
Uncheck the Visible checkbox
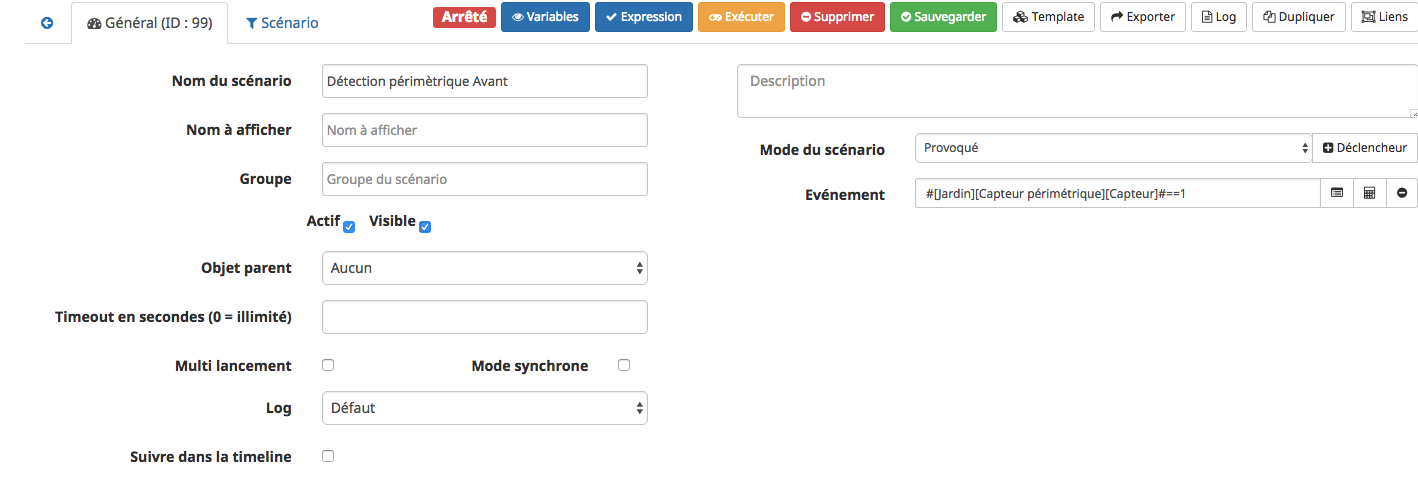(425, 227)
